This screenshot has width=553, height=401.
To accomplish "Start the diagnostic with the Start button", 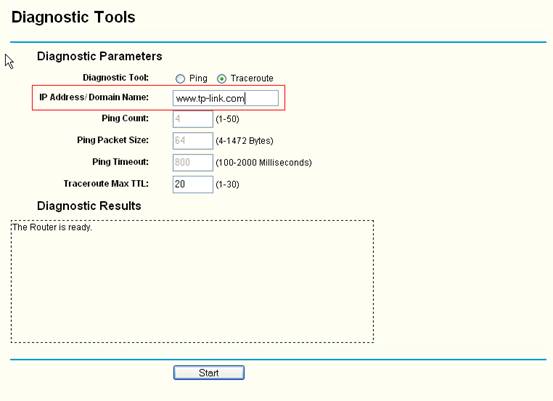I will point(209,373).
